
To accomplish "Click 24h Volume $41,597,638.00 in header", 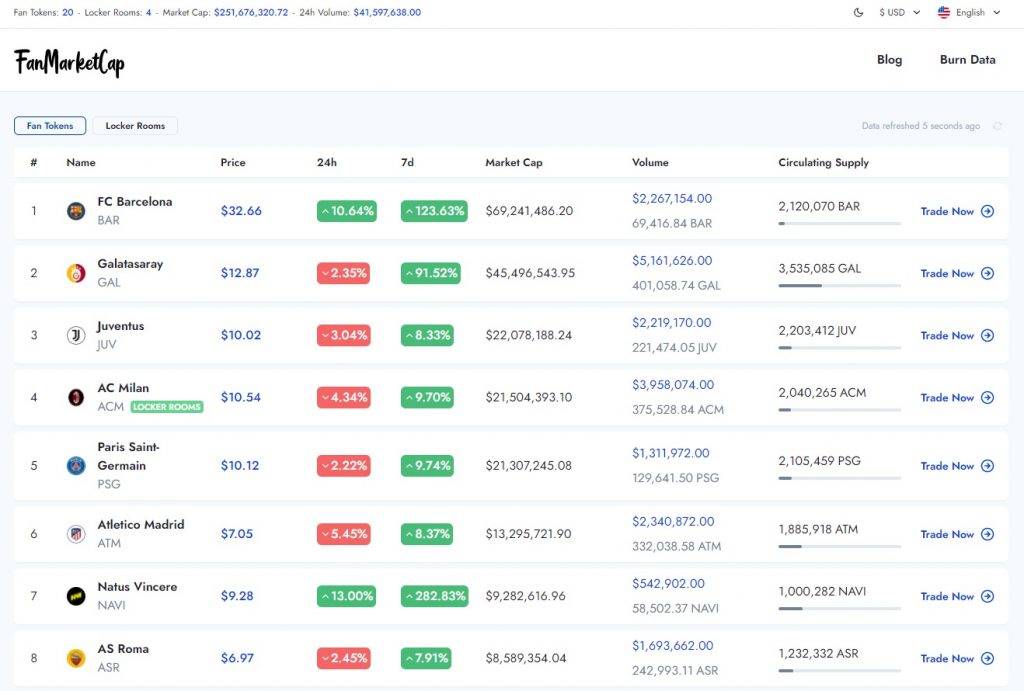I will click(387, 12).
